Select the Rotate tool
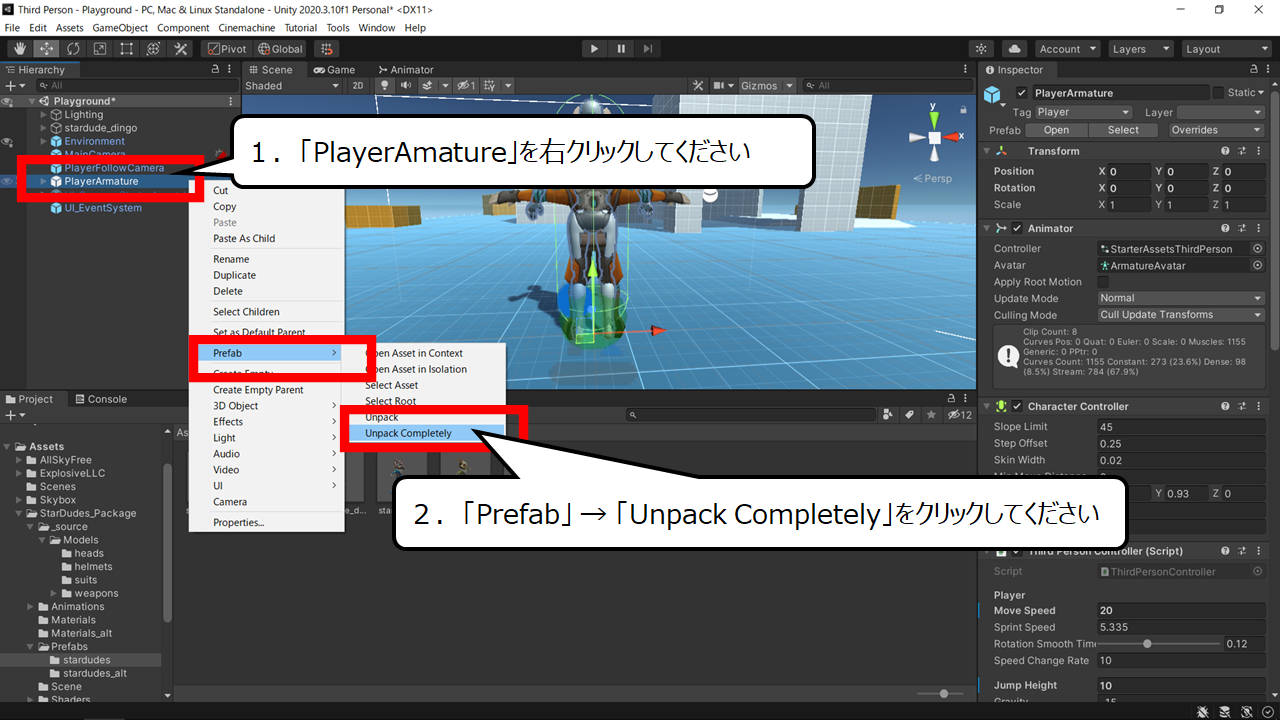The height and width of the screenshot is (720, 1280). point(73,49)
